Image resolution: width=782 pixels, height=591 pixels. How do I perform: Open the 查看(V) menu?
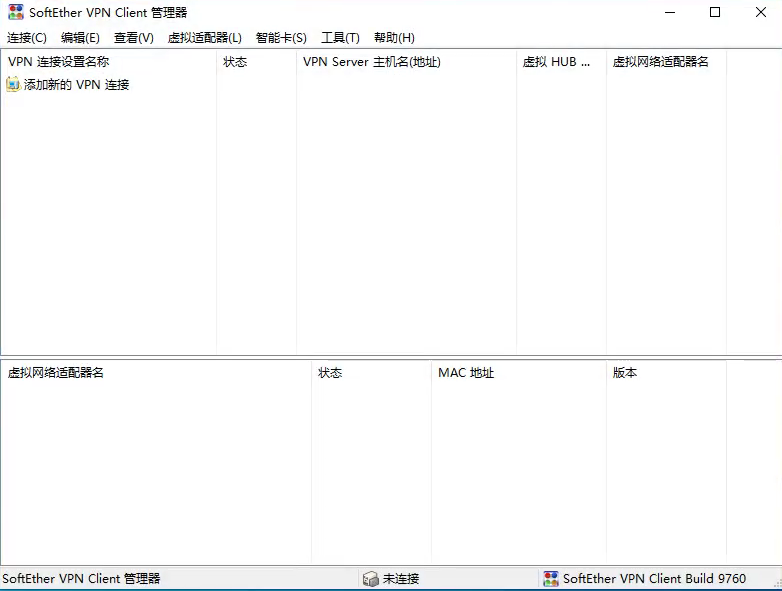(134, 38)
